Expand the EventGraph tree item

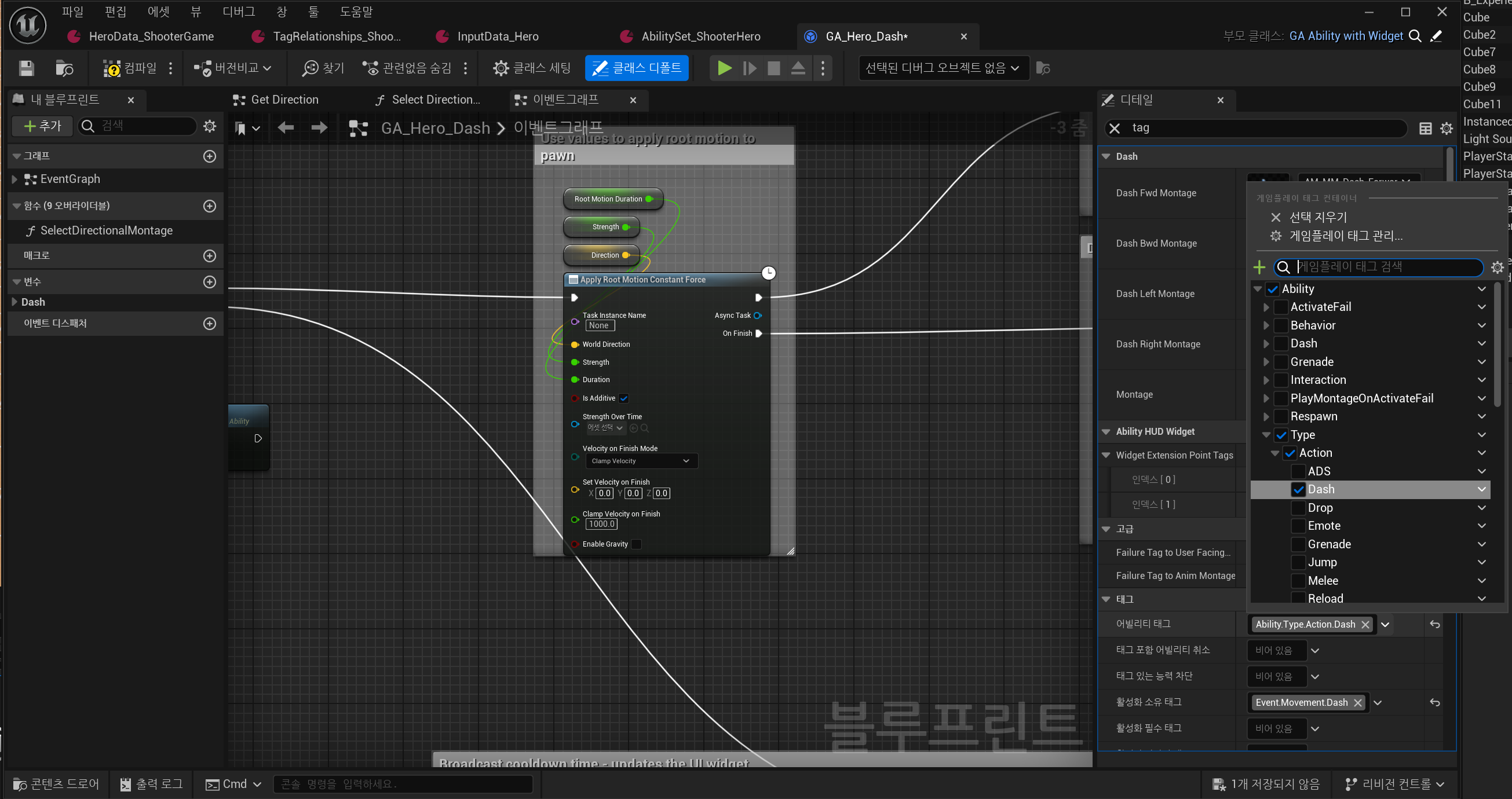[14, 179]
